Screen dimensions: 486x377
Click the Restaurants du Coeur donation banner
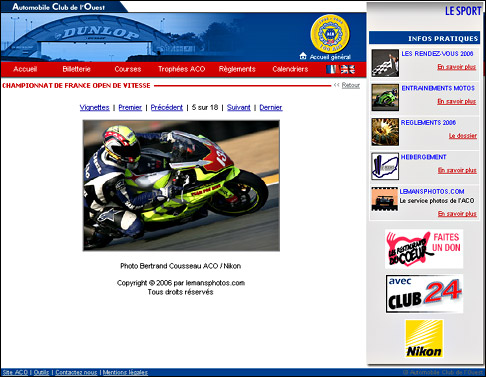[x=424, y=249]
